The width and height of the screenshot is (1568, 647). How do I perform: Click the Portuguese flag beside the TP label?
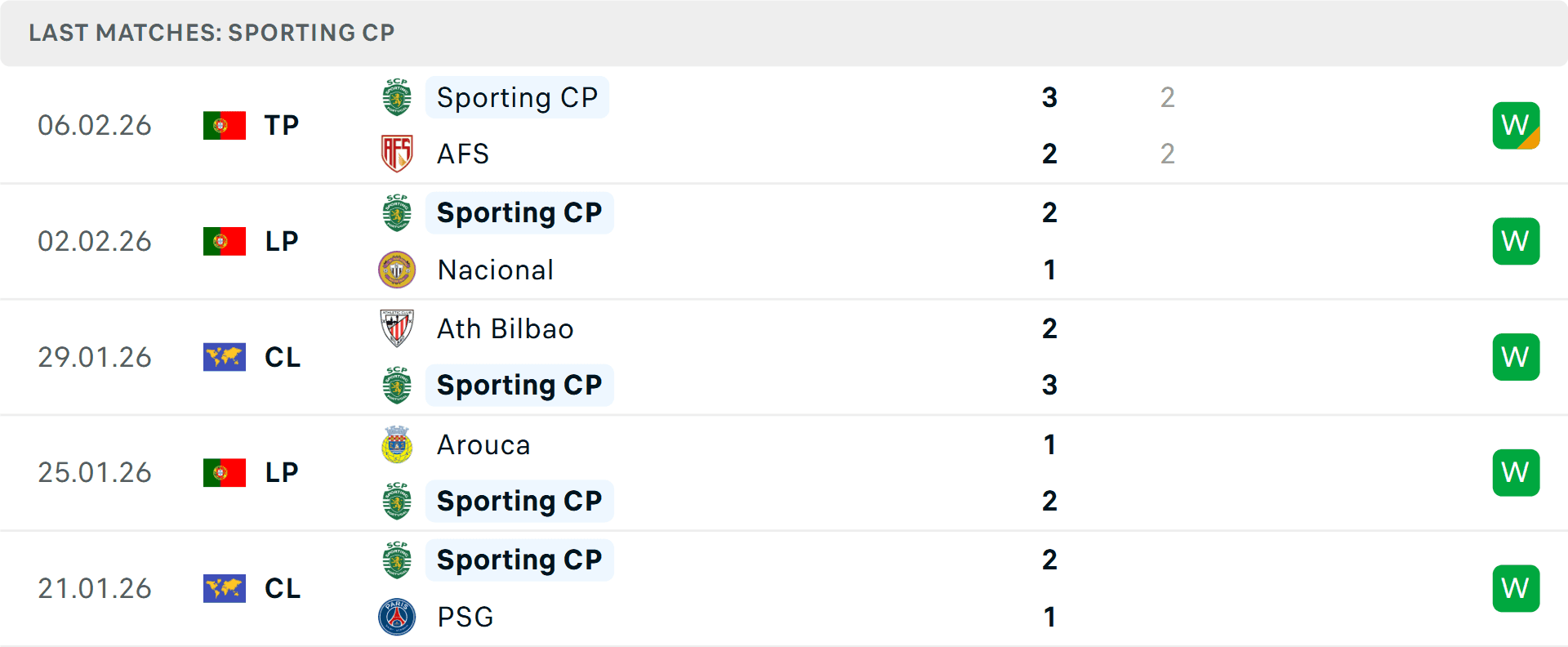coord(225,125)
